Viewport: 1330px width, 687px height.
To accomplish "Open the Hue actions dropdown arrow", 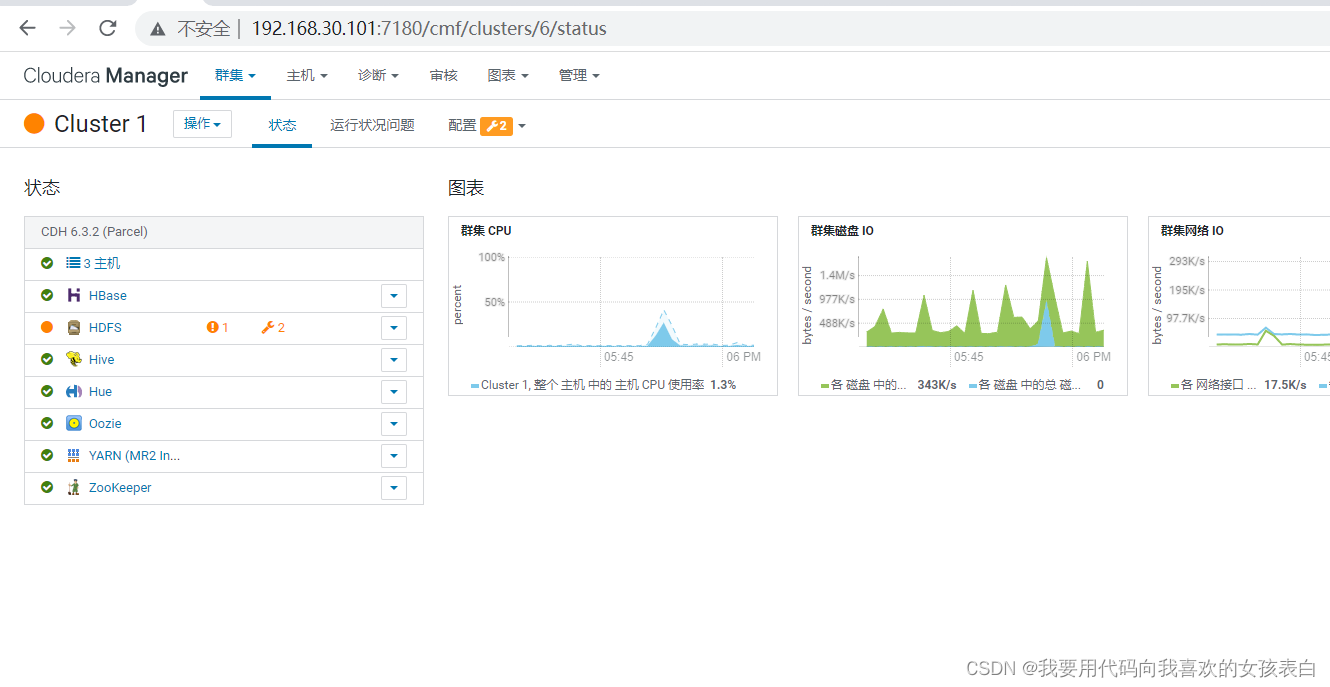I will pos(394,392).
